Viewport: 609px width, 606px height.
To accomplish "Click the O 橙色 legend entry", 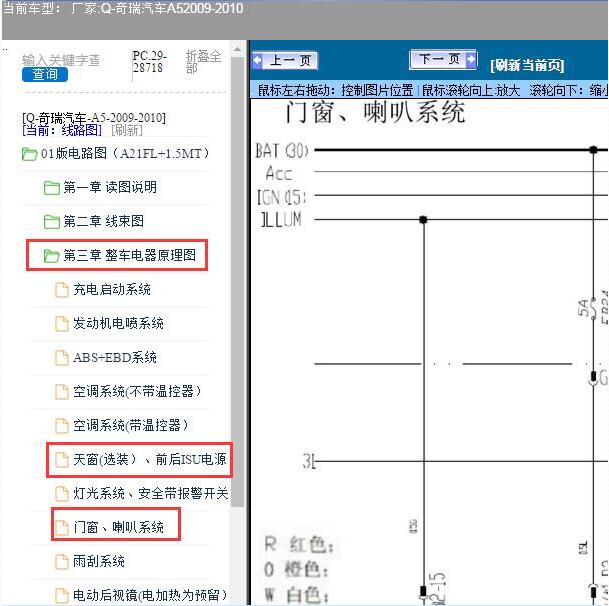I will [296, 571].
